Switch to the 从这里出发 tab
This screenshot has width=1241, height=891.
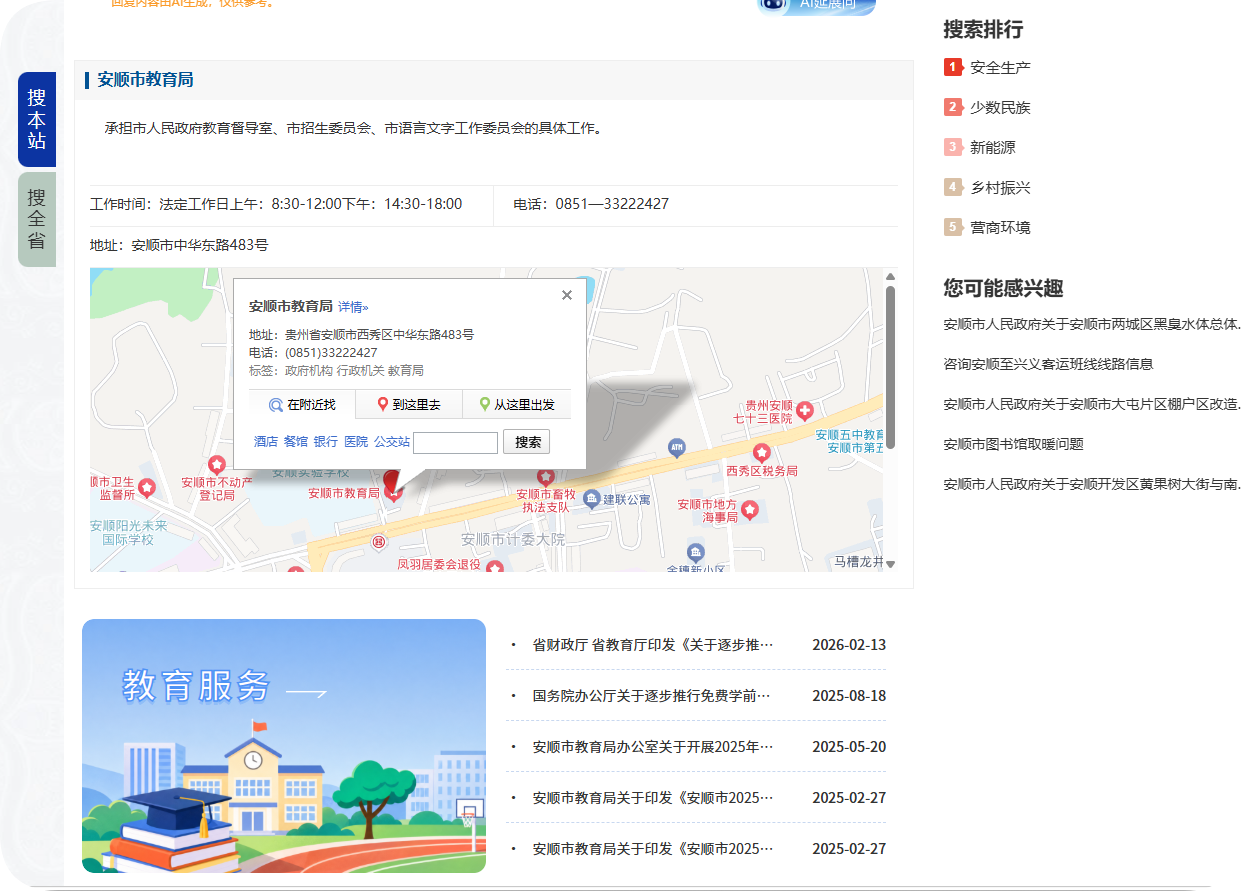point(516,405)
